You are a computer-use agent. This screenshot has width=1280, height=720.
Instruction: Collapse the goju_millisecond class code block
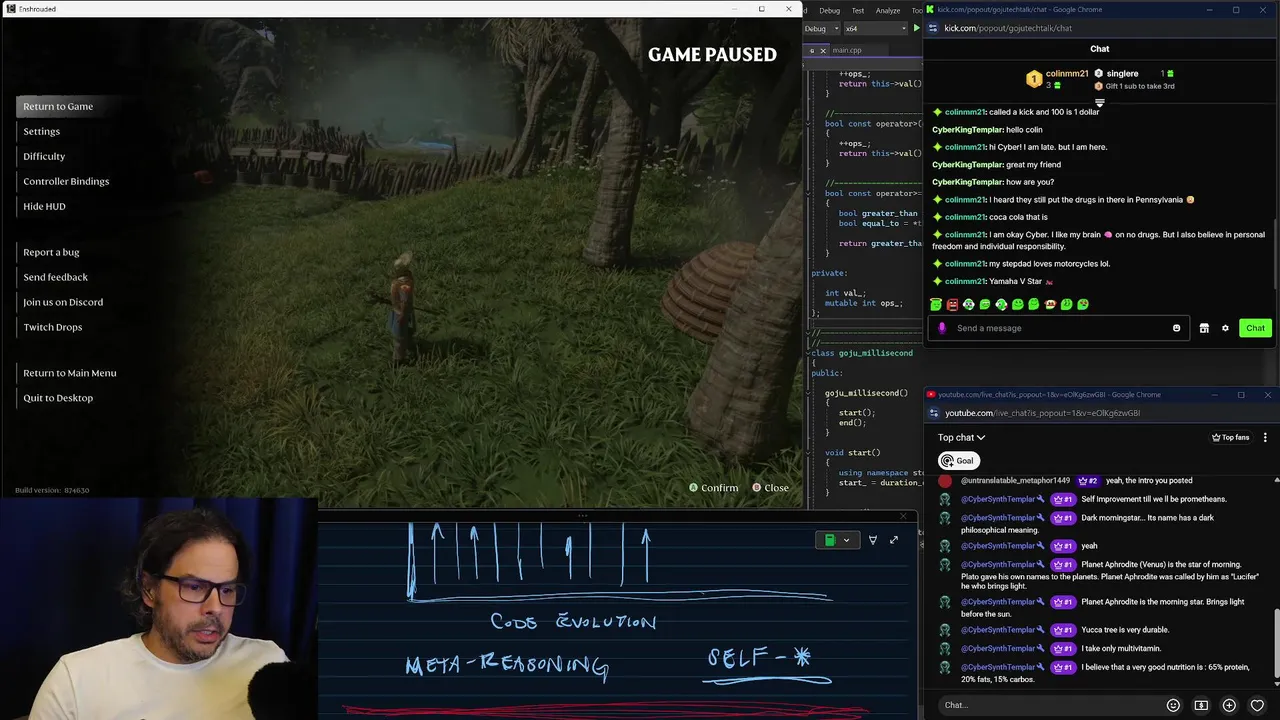point(808,353)
